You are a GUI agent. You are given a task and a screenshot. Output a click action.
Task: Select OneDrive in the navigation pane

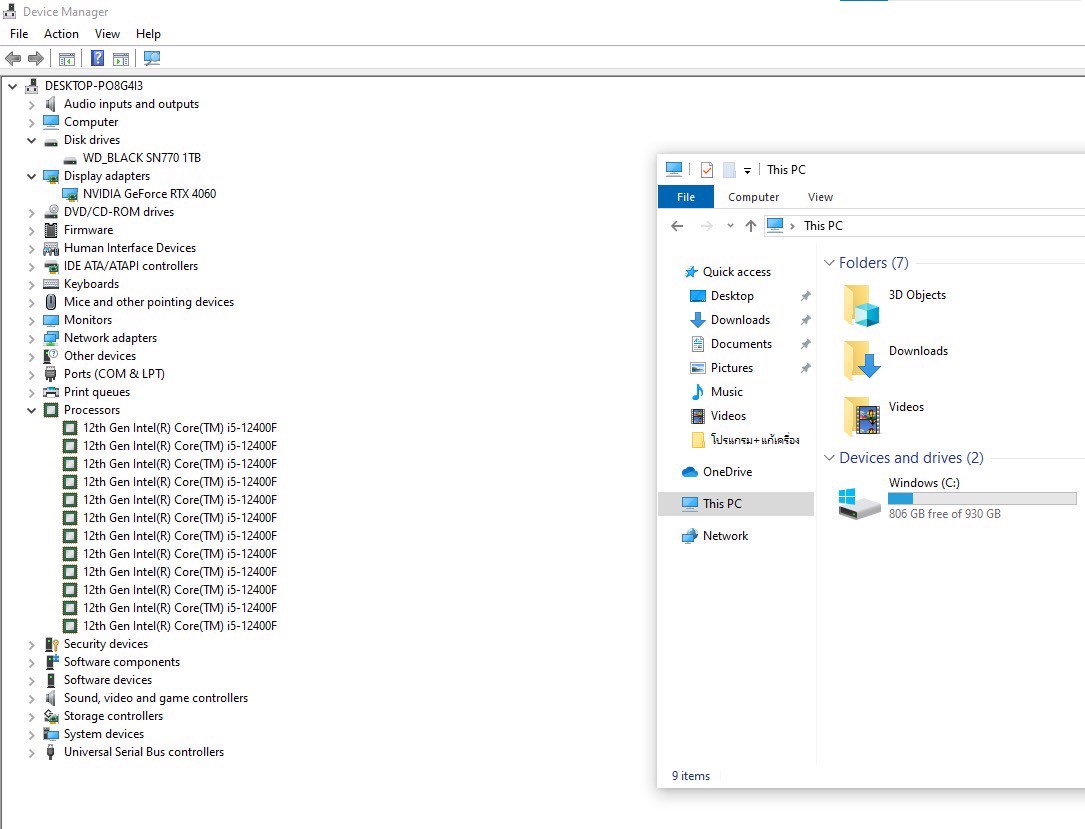click(727, 472)
